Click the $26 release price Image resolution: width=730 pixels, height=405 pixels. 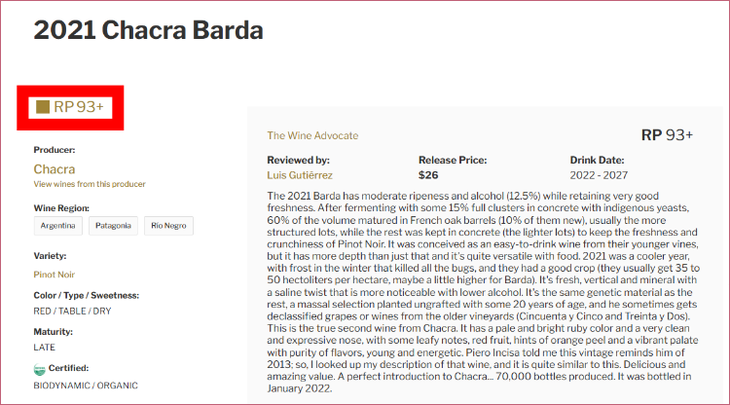pos(428,175)
